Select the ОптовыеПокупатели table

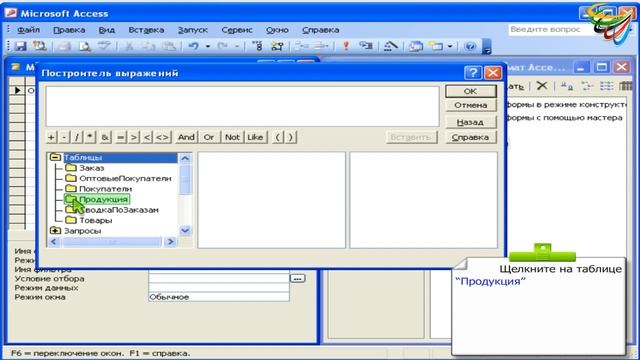click(119, 178)
